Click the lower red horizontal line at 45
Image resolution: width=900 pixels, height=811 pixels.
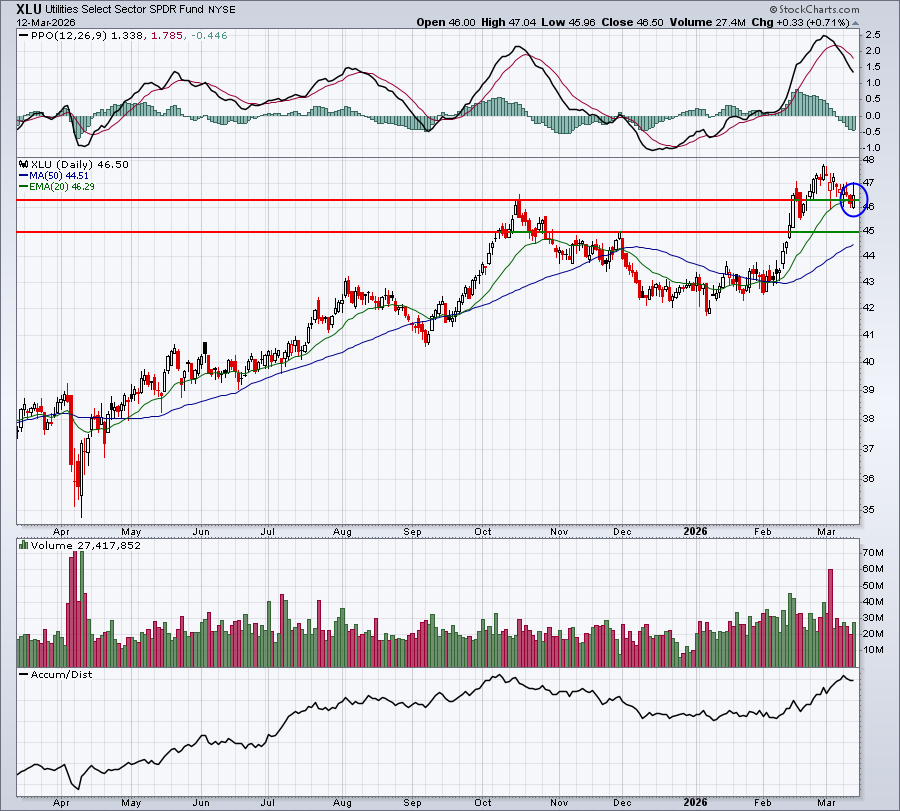click(402, 232)
